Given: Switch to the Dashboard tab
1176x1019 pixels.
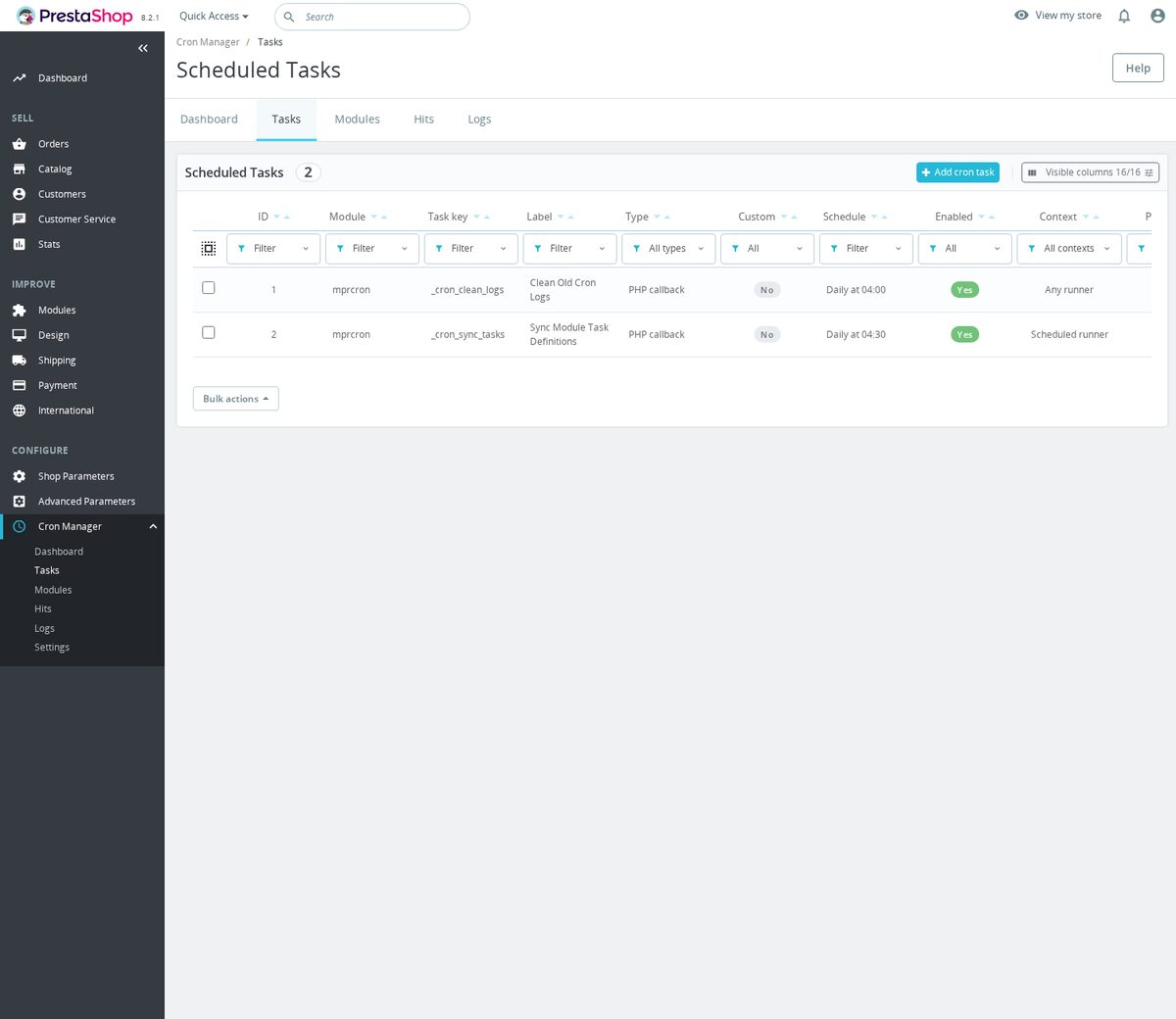Looking at the screenshot, I should 209,120.
